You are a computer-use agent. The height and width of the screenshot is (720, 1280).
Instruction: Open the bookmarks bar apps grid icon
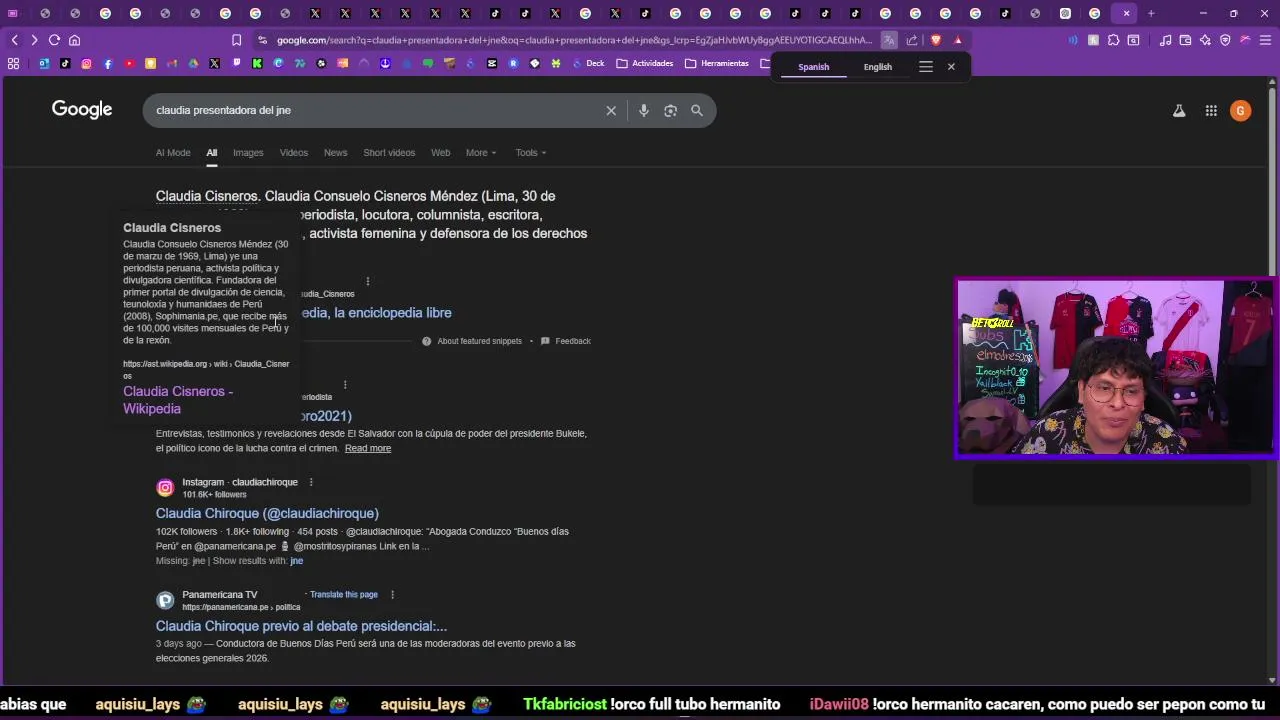pos(13,63)
